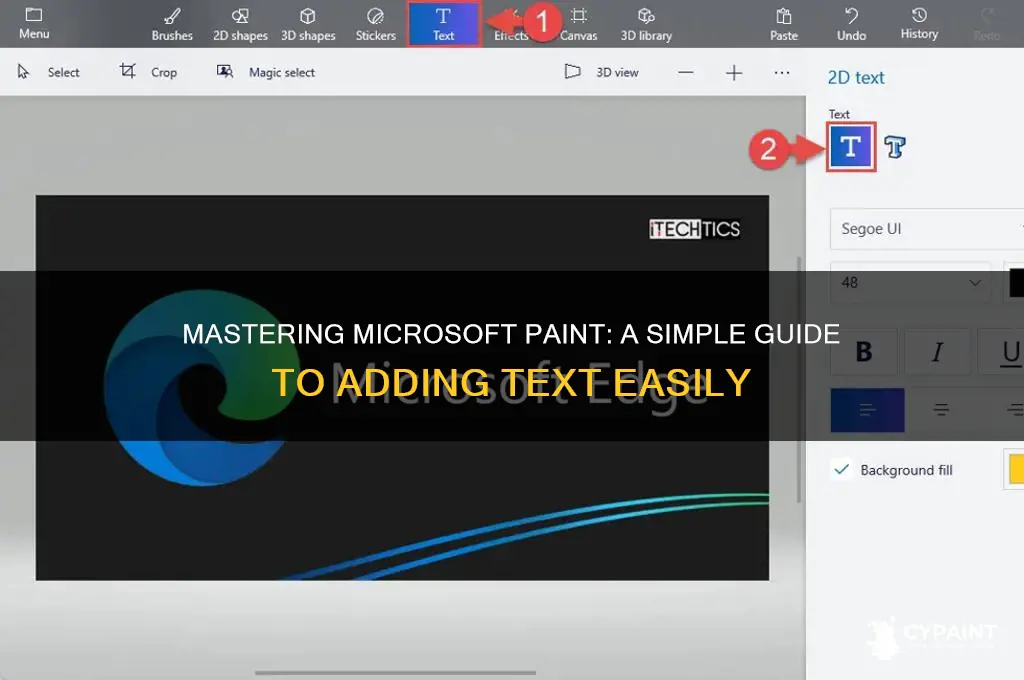Zoom out with the minus button
This screenshot has height=680, width=1024.
tap(686, 72)
